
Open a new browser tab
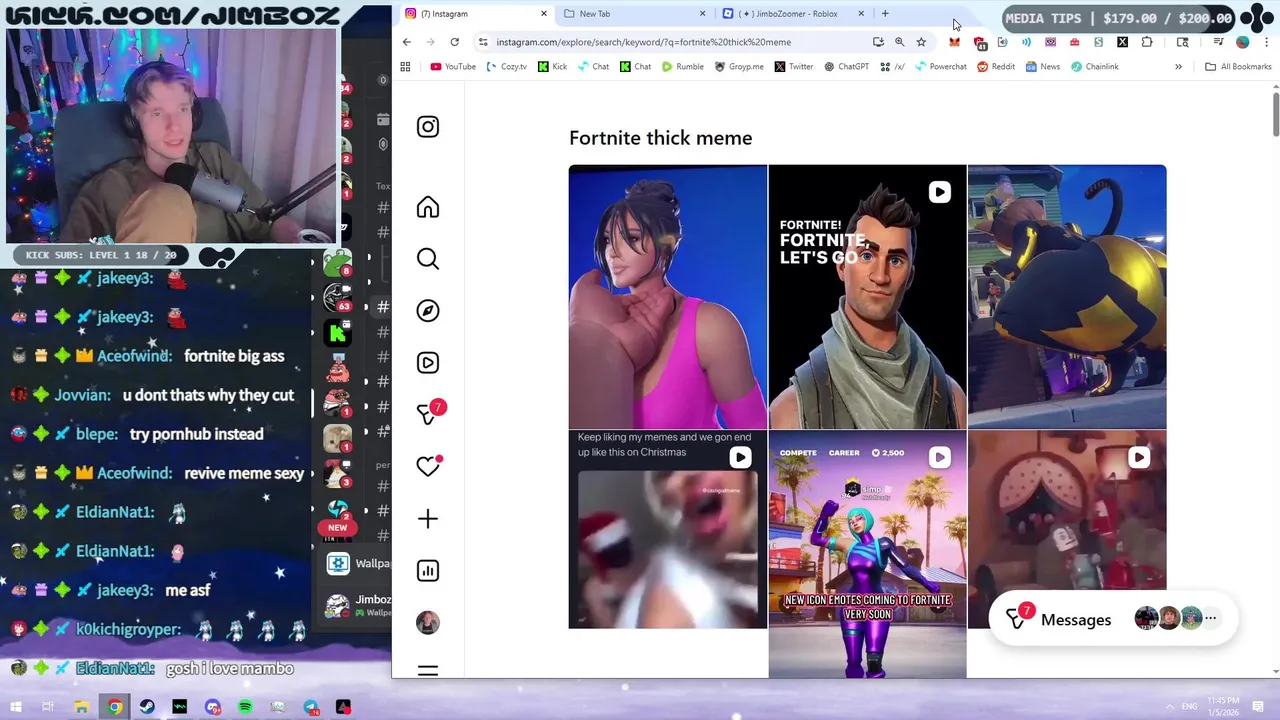click(885, 14)
